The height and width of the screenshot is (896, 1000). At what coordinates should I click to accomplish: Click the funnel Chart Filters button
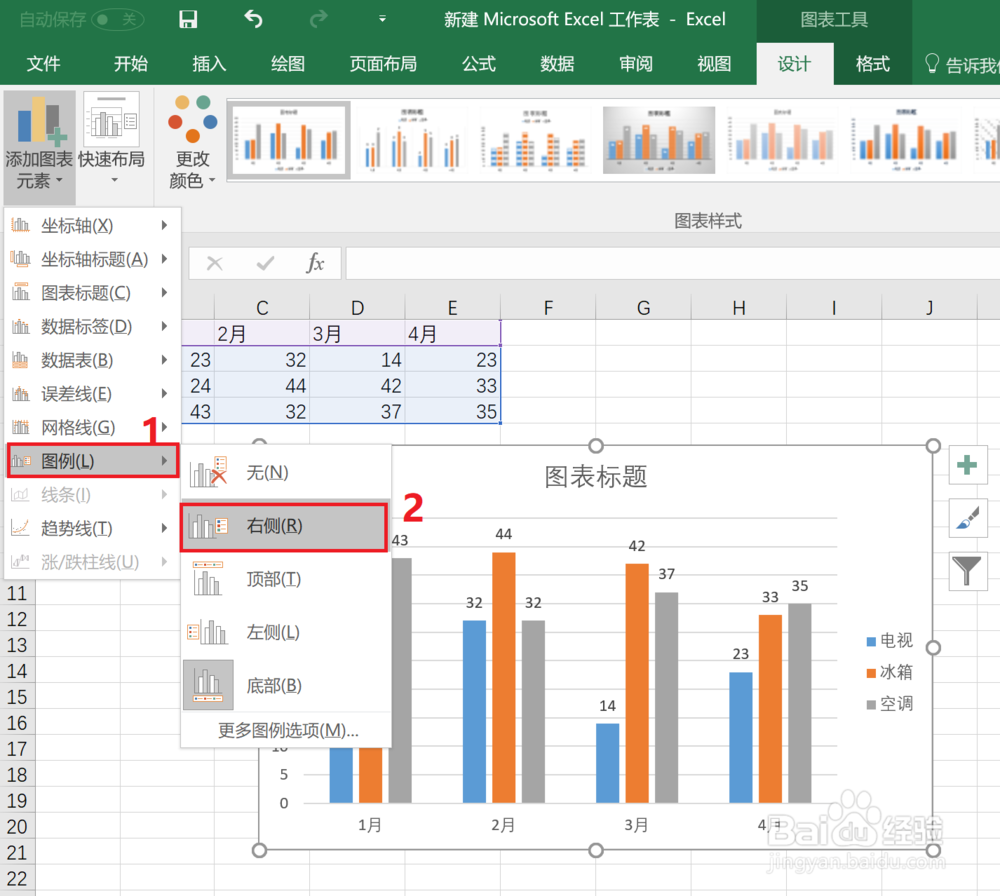click(x=967, y=571)
